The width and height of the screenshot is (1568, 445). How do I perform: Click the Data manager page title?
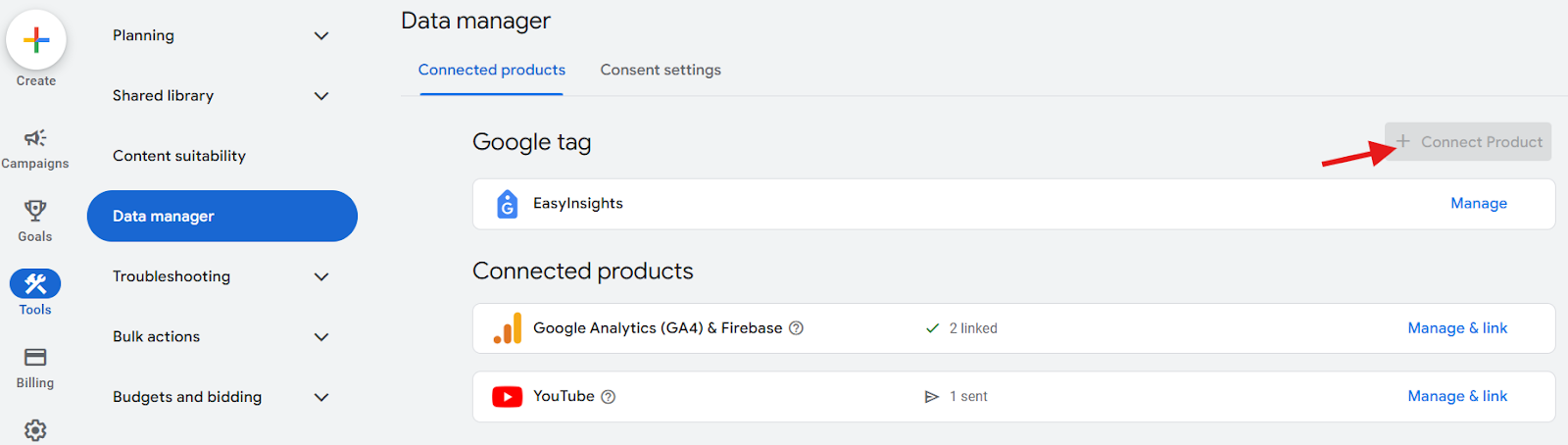click(x=475, y=21)
